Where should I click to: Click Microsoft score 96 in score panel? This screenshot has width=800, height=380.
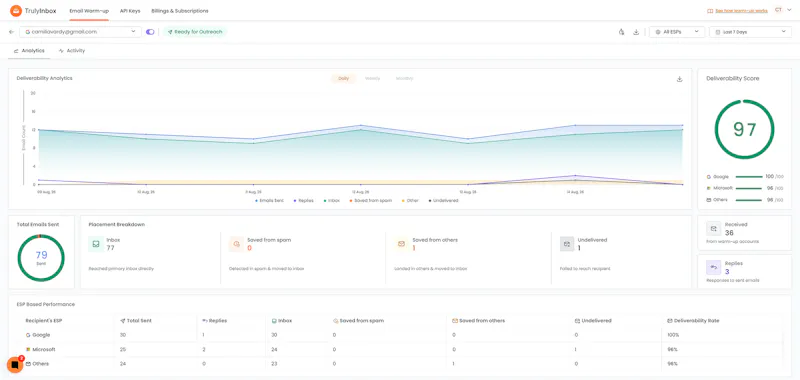[x=769, y=188]
